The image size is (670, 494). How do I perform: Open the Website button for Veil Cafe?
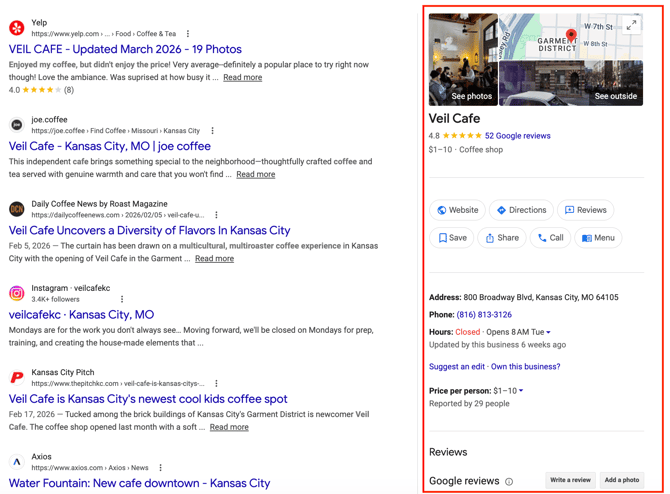457,210
